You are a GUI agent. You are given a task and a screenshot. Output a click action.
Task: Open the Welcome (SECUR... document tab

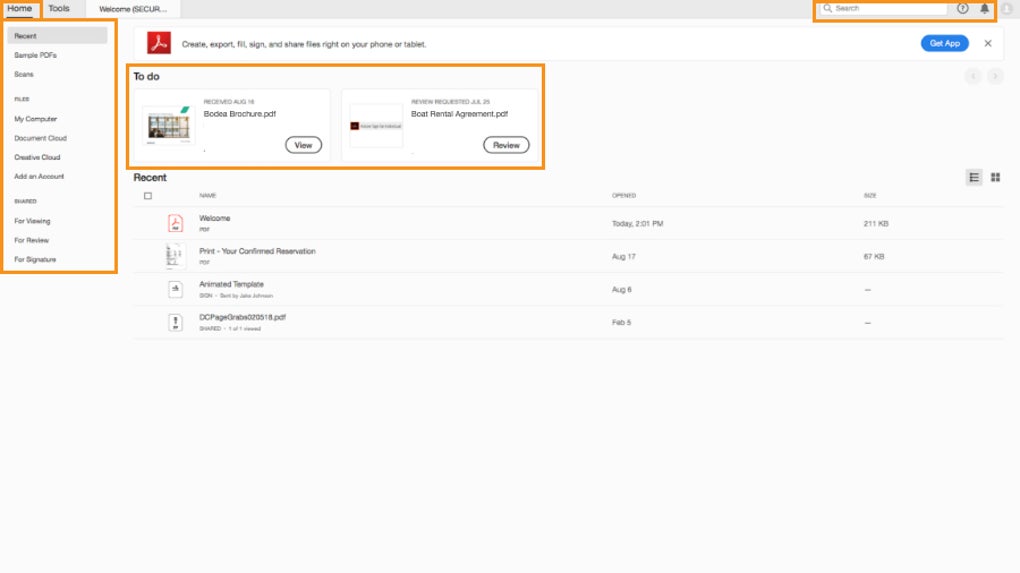tap(133, 9)
